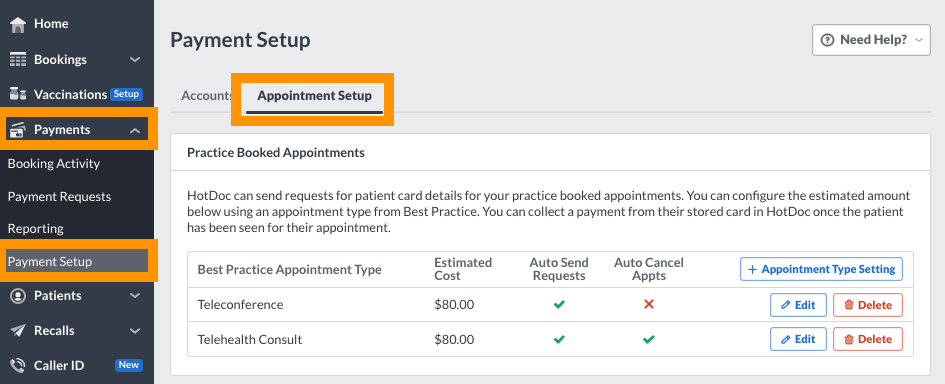Edit the Teleconference appointment type

798,304
